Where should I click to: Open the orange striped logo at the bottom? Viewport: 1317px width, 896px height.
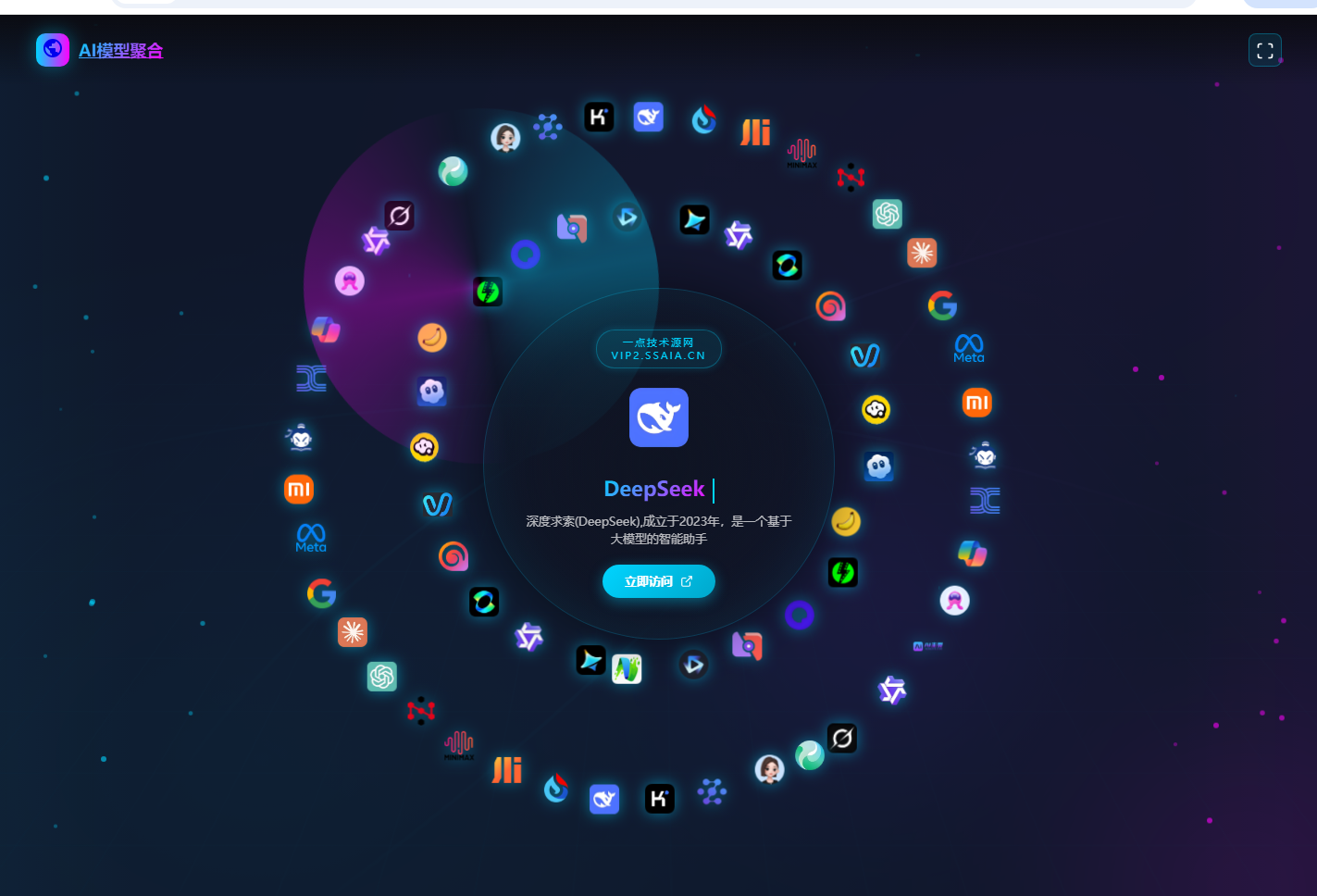pyautogui.click(x=507, y=770)
